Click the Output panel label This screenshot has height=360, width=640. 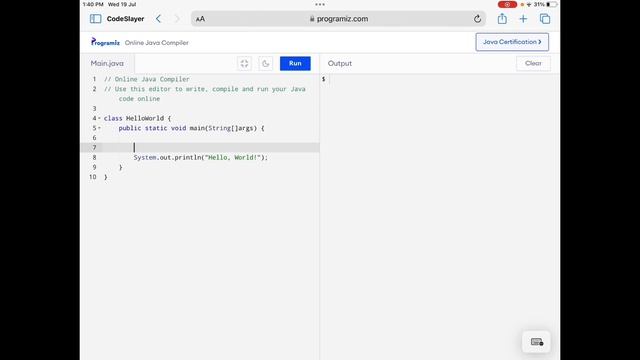340,63
